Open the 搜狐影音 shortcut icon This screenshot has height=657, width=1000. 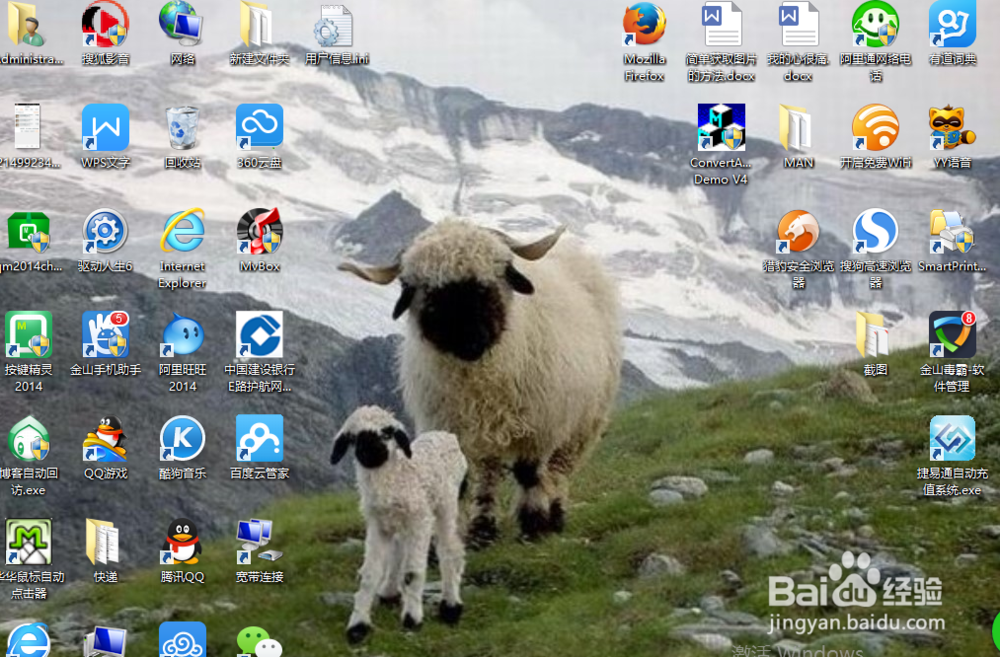[x=106, y=26]
